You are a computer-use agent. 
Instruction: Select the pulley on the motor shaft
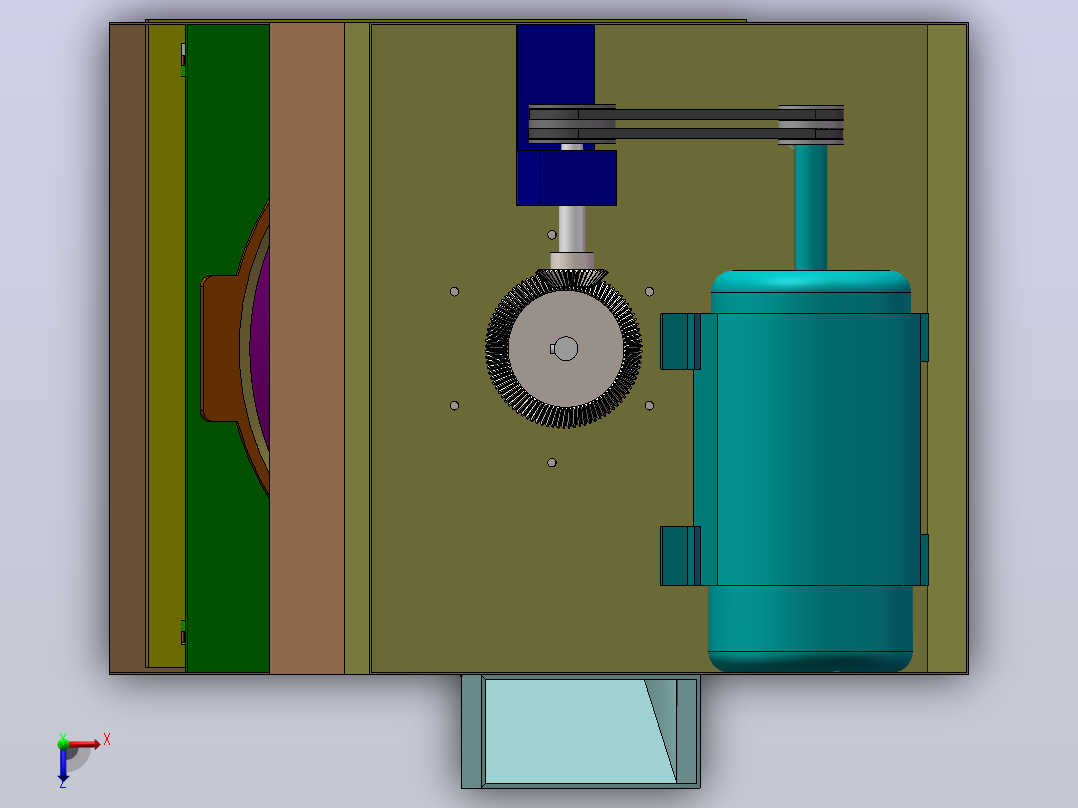pyautogui.click(x=811, y=124)
